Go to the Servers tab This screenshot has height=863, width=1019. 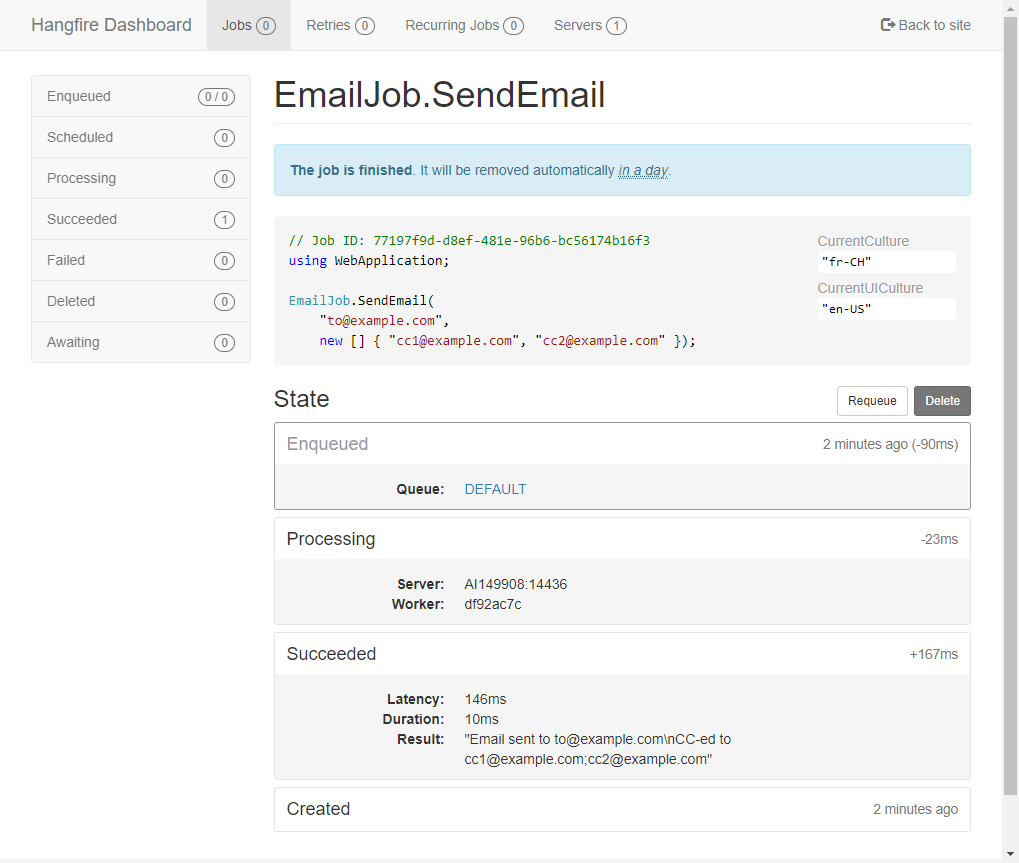click(590, 25)
